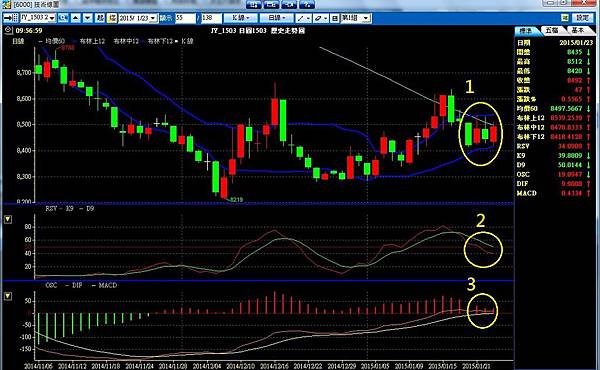This screenshot has width=600, height=370.
Task: Click the RSV row in the data panel
Action: [x=555, y=146]
